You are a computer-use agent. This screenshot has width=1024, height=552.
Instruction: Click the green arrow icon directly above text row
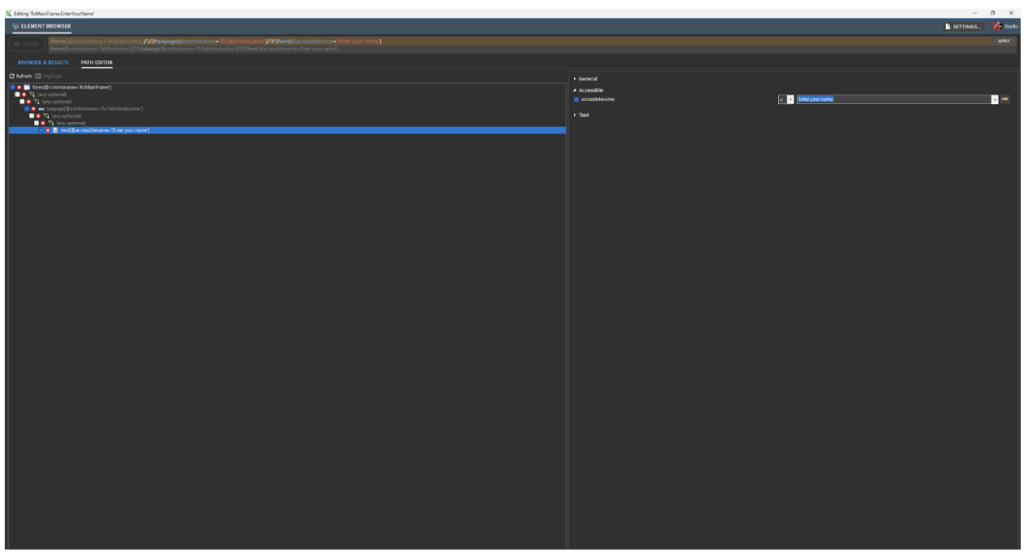coord(51,123)
